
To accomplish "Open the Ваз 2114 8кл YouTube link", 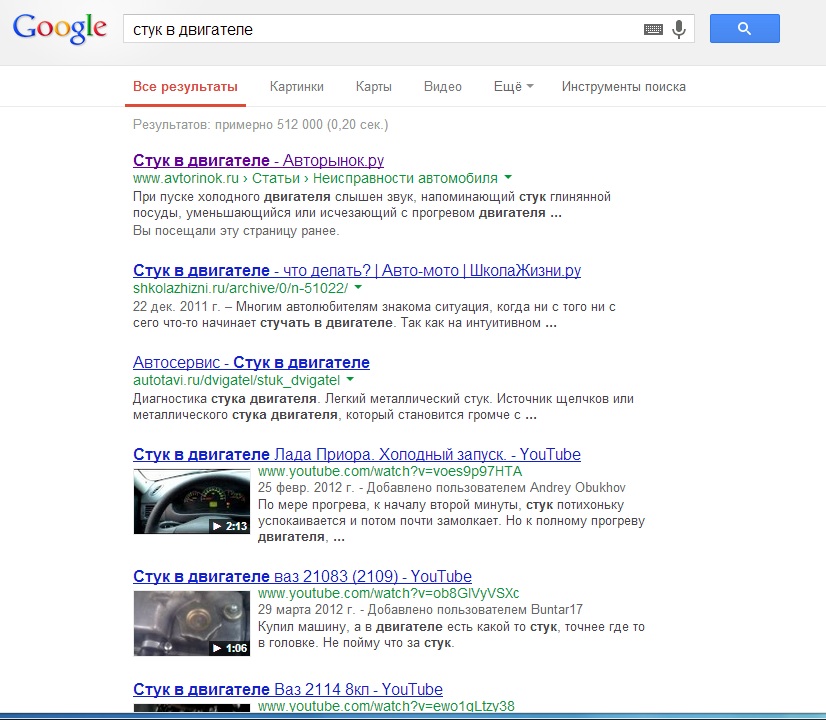I will tap(287, 689).
